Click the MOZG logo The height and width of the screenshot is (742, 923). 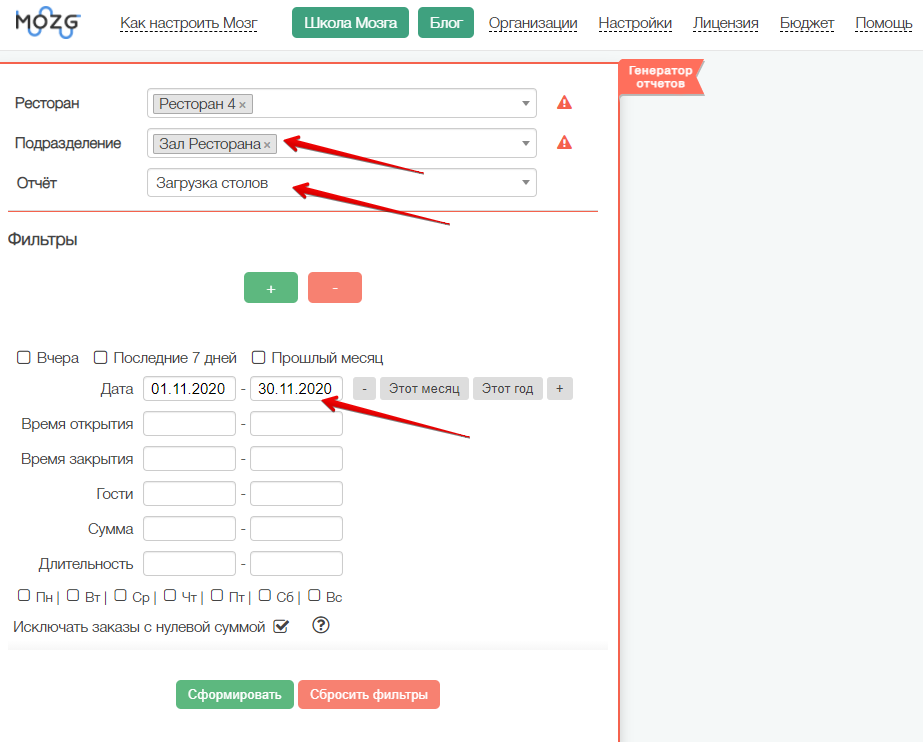[48, 22]
